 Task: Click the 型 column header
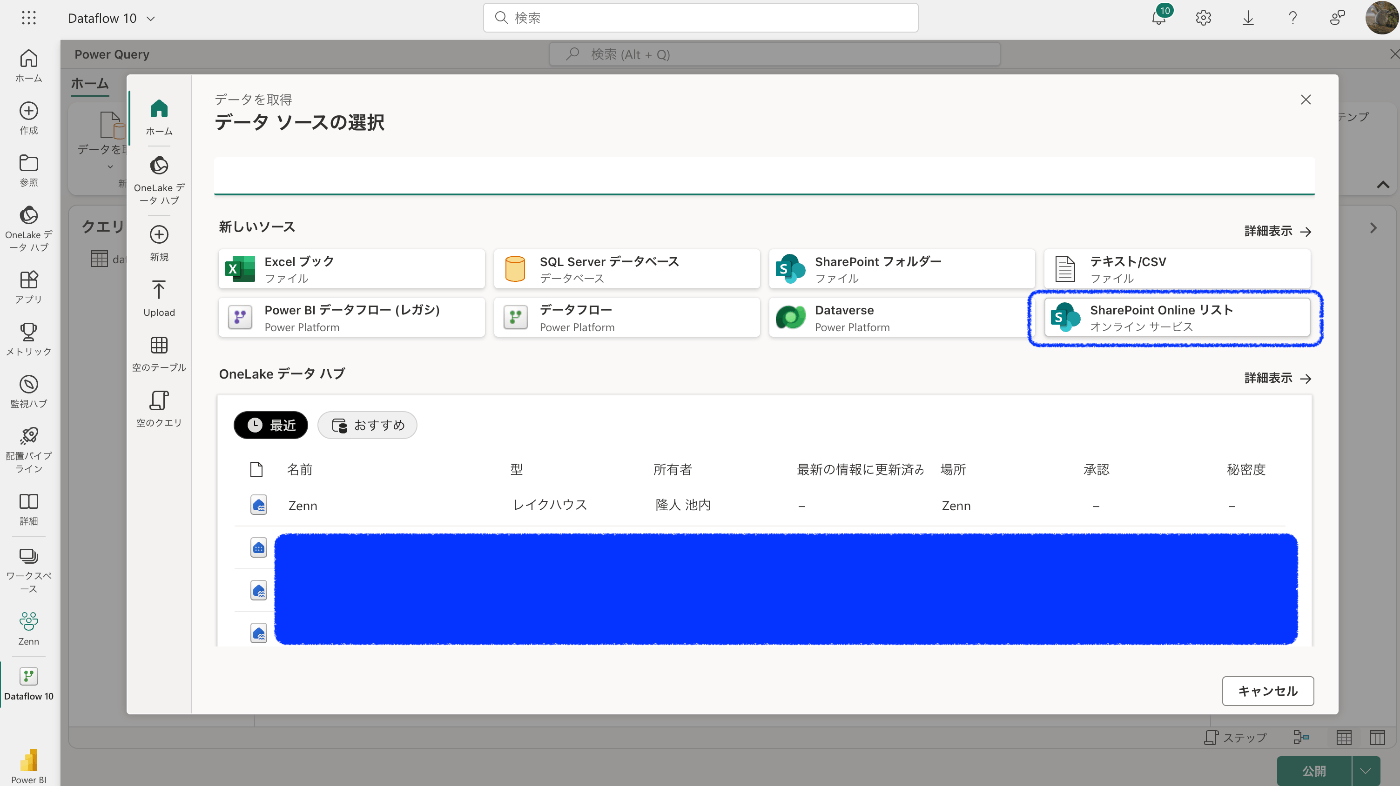click(517, 469)
